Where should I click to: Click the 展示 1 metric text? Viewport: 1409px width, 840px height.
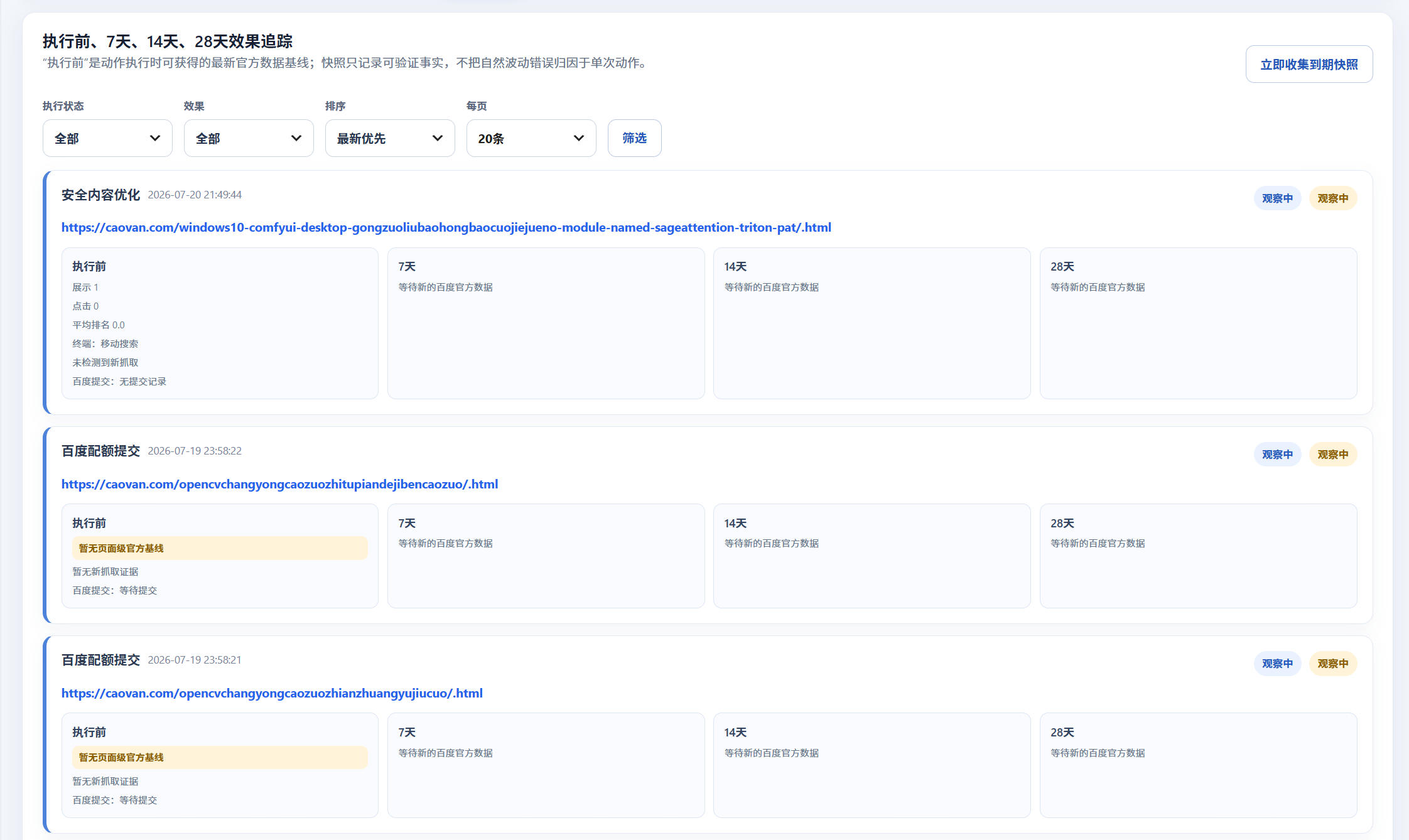(85, 288)
